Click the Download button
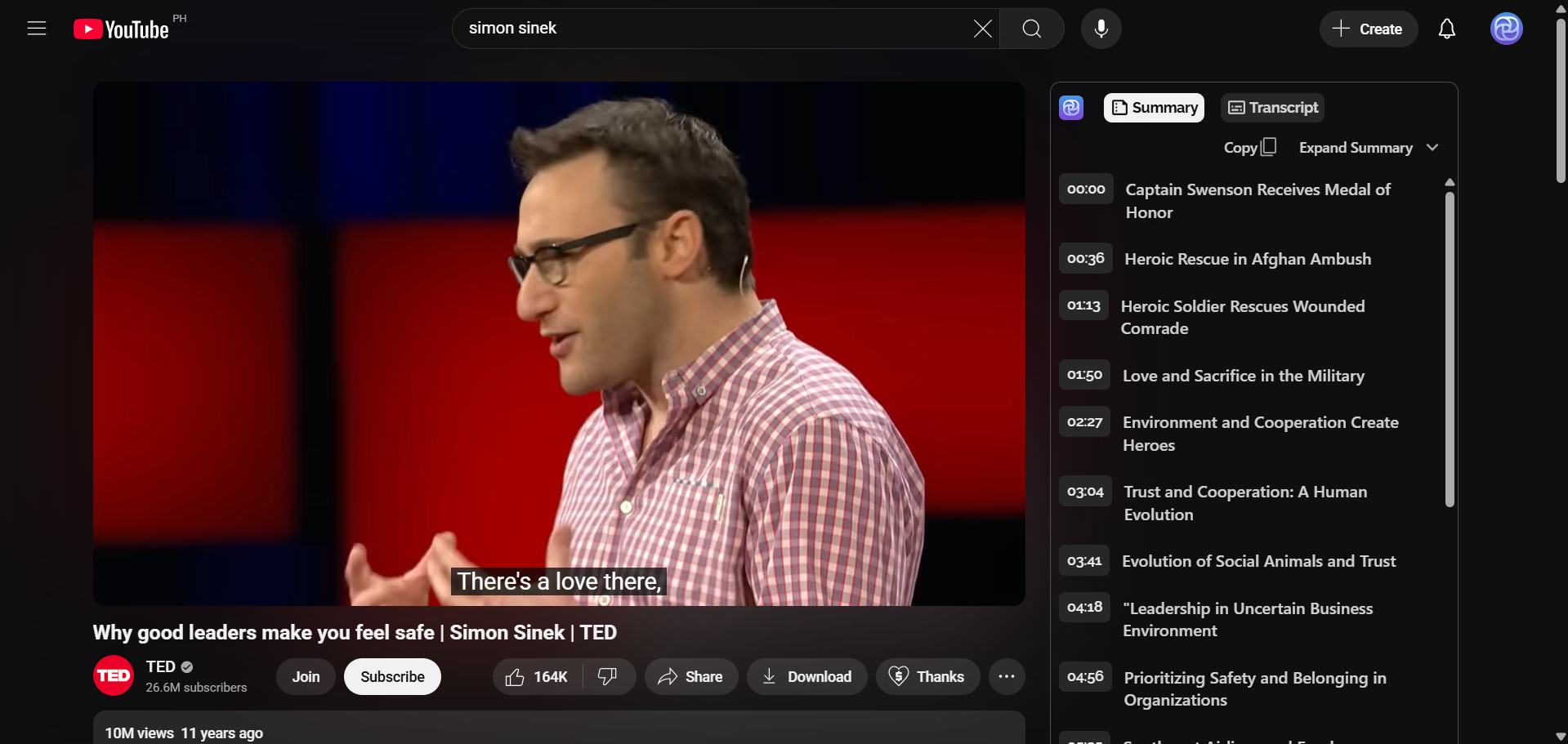Image resolution: width=1568 pixels, height=744 pixels. pos(806,677)
